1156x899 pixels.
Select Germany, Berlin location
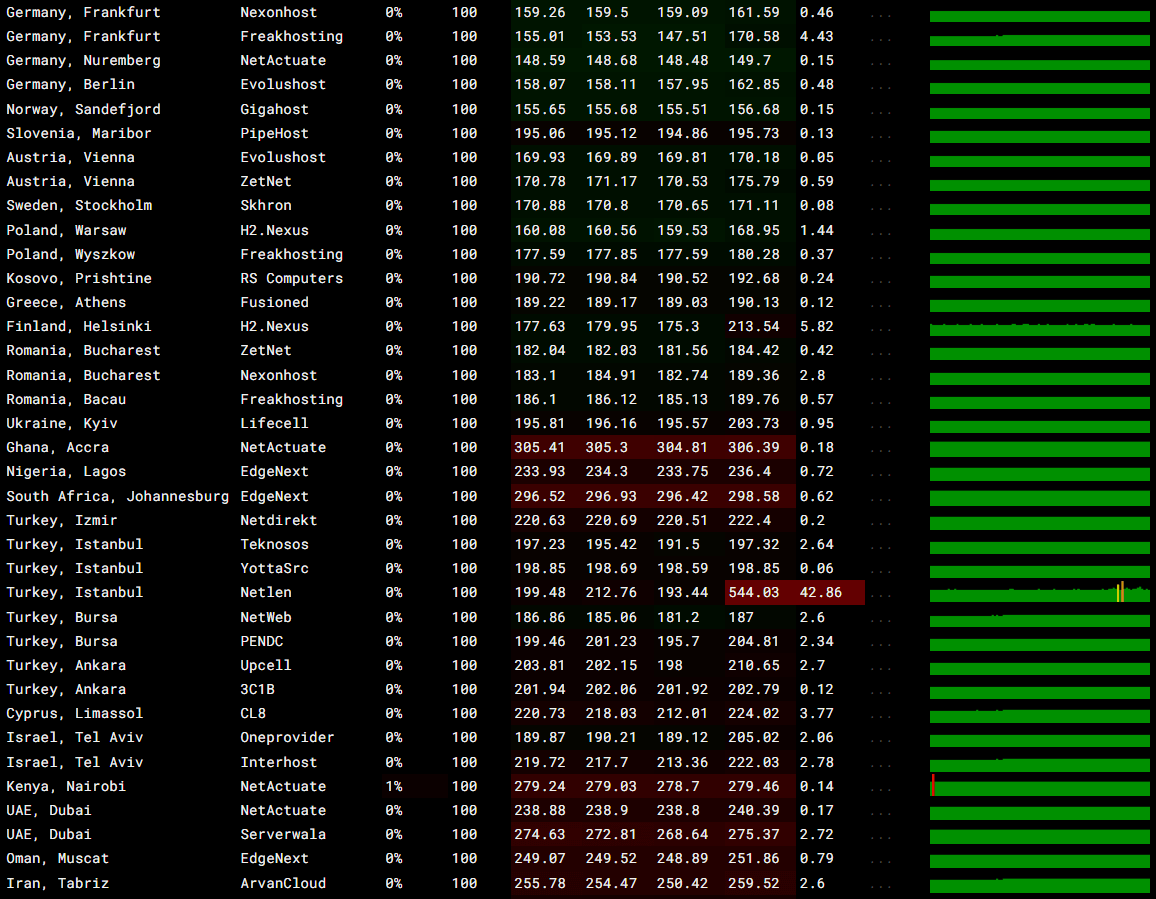click(71, 85)
